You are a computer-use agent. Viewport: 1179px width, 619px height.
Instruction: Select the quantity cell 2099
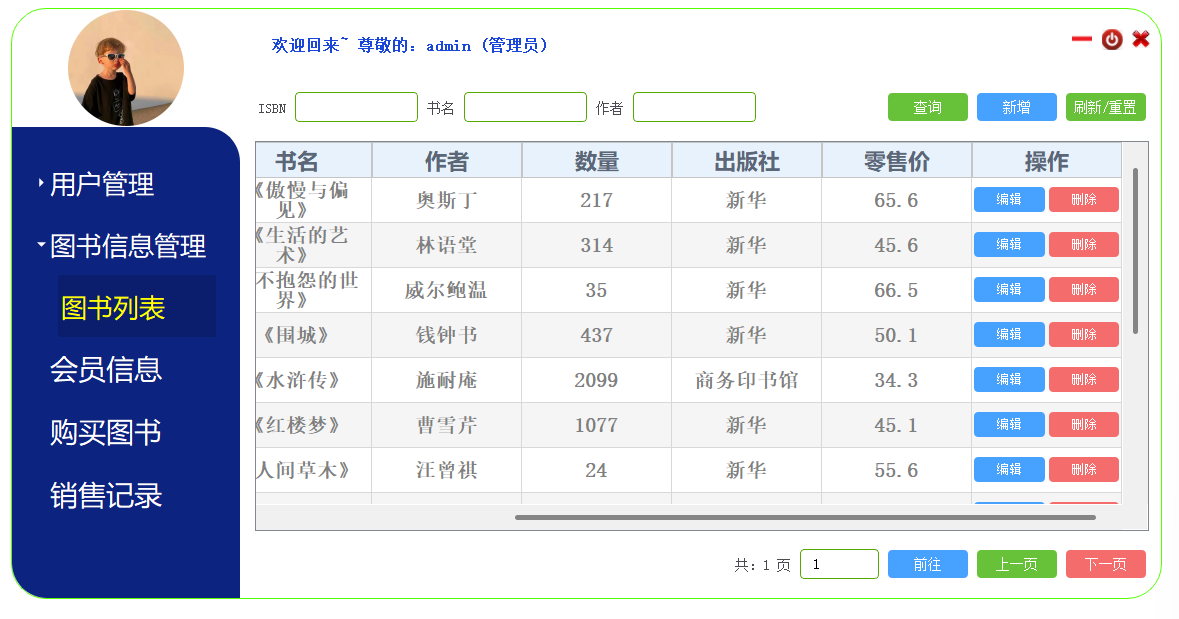(596, 380)
